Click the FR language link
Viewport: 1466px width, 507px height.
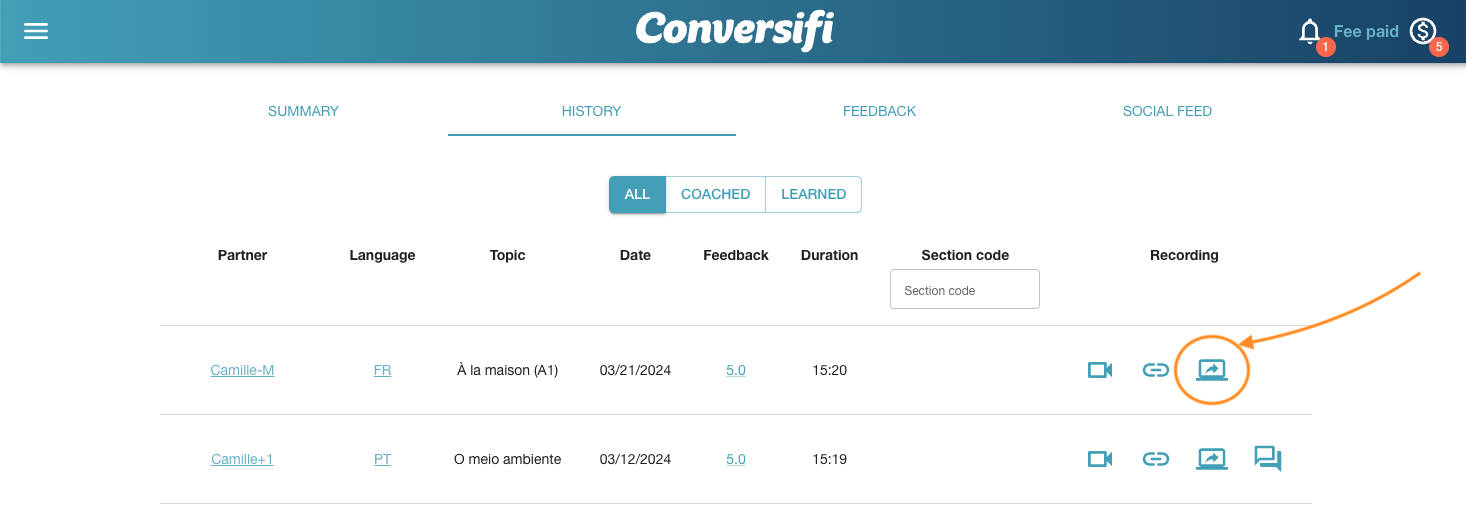point(382,370)
